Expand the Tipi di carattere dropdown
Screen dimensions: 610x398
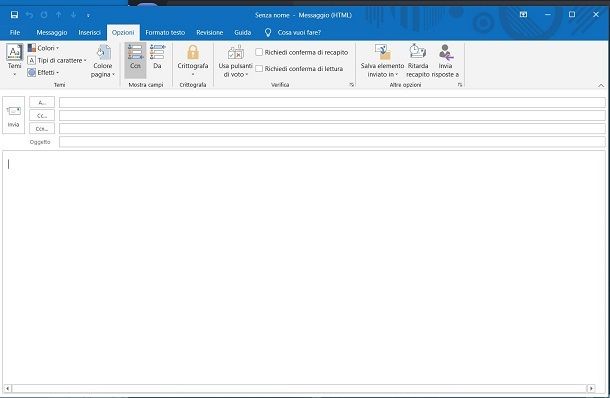coord(57,60)
